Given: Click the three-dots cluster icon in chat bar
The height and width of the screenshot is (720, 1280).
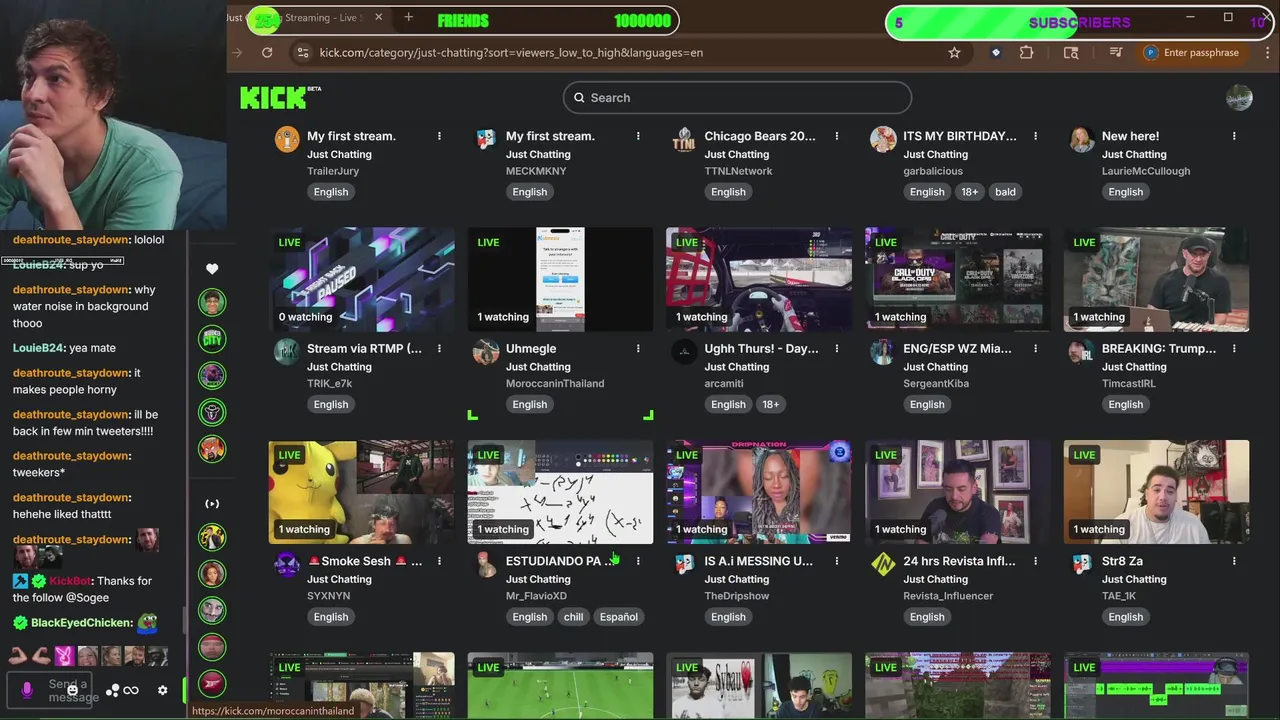Looking at the screenshot, I should tap(112, 690).
